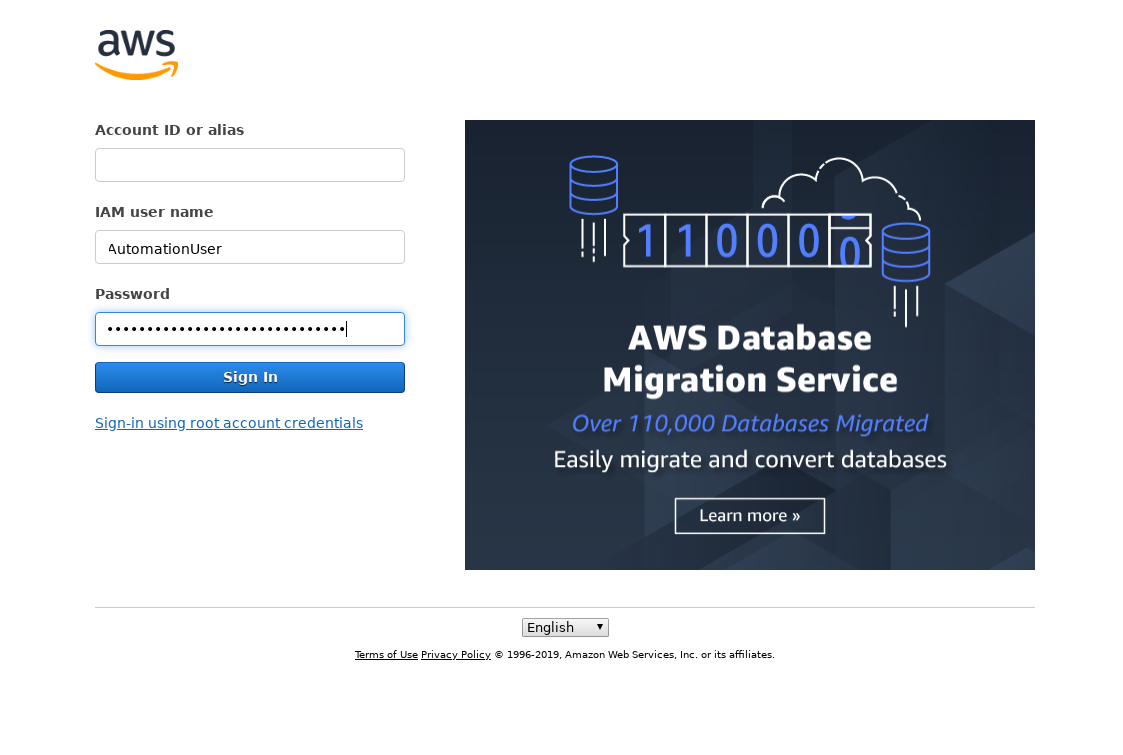This screenshot has width=1123, height=755.
Task: Open the Privacy Policy link
Action: (x=456, y=655)
